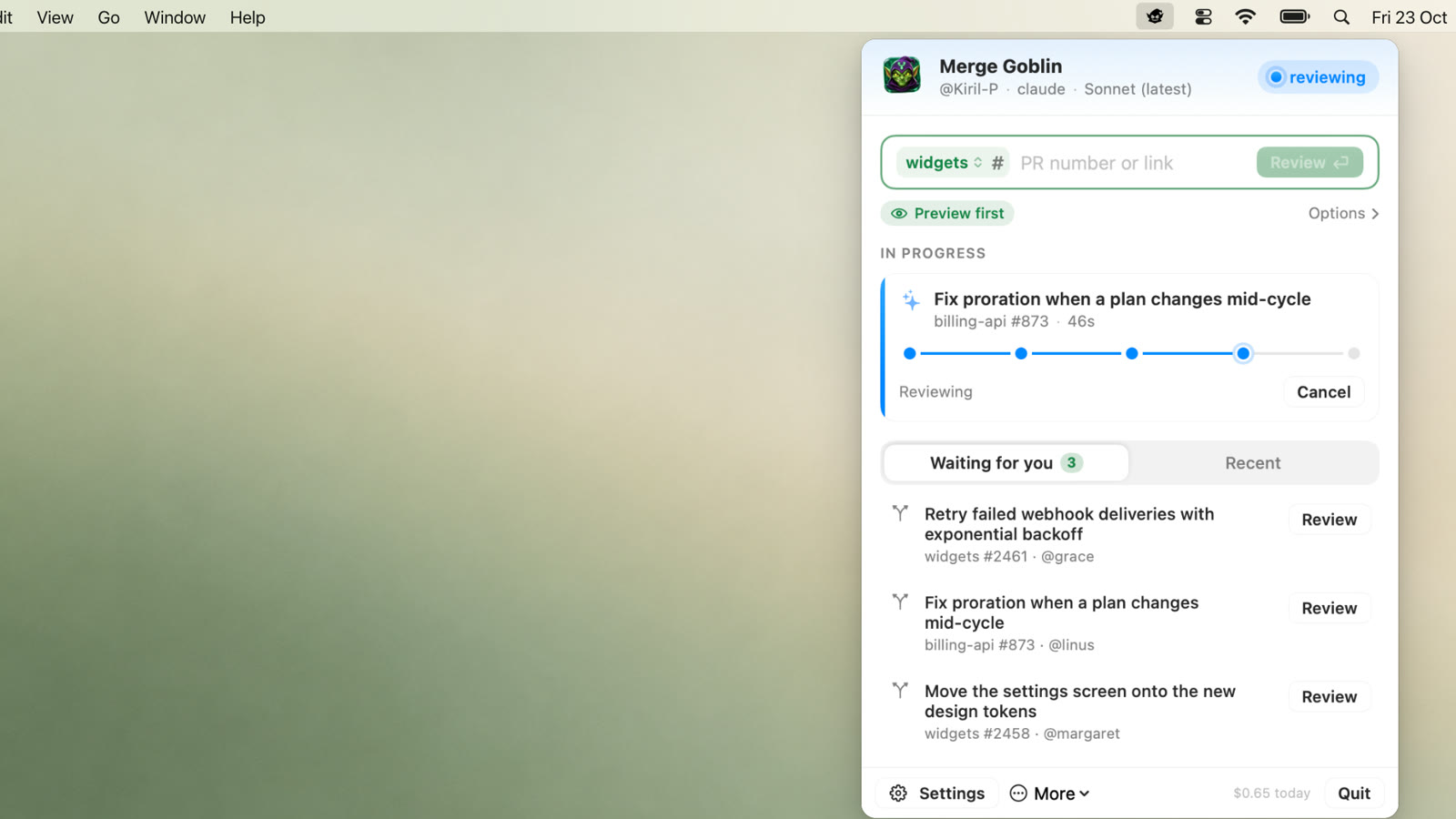Open the More dropdown menu
The height and width of the screenshot is (819, 1456).
point(1049,794)
